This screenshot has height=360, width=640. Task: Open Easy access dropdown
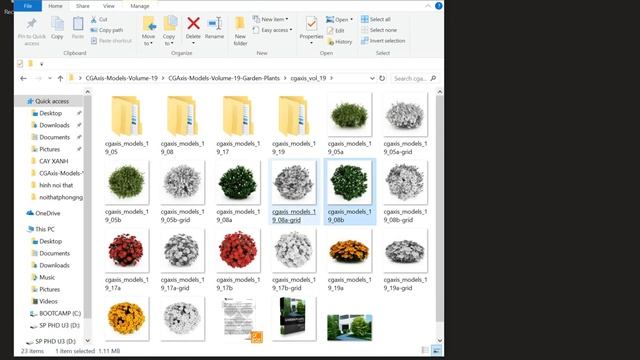coord(291,30)
